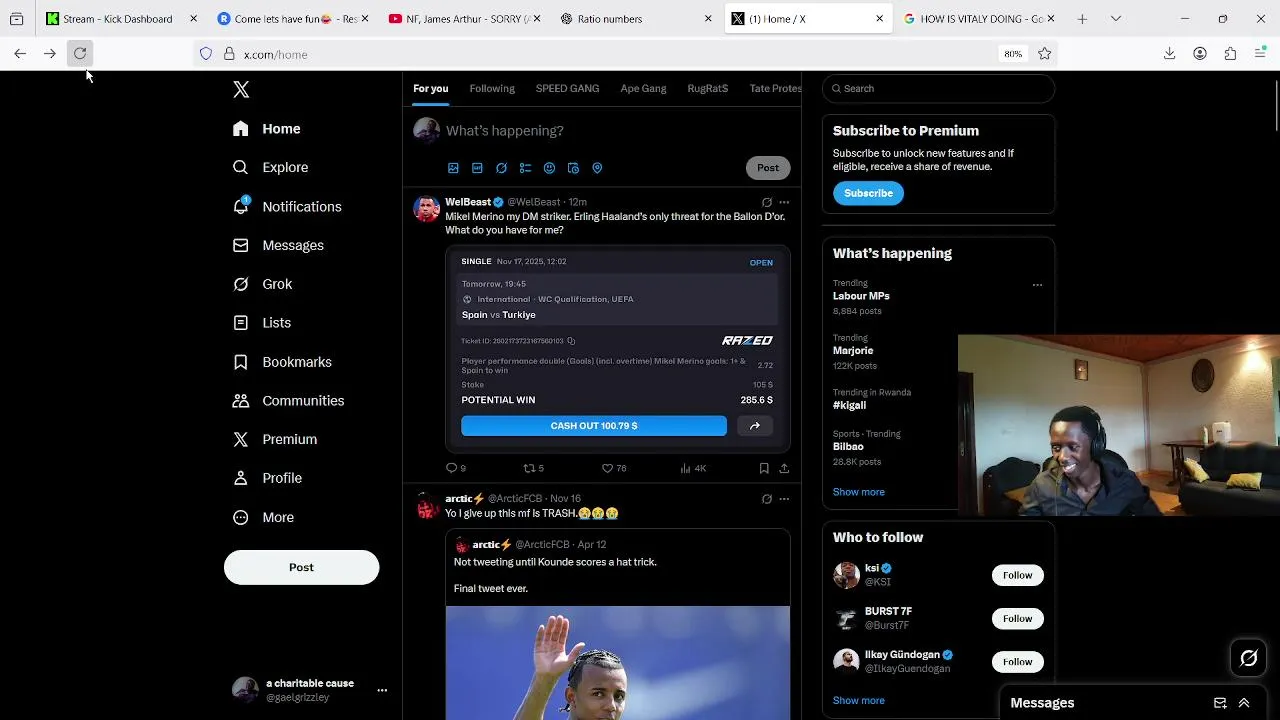Reply to the WelBeast post
Screen dimensions: 1280x720
click(456, 468)
